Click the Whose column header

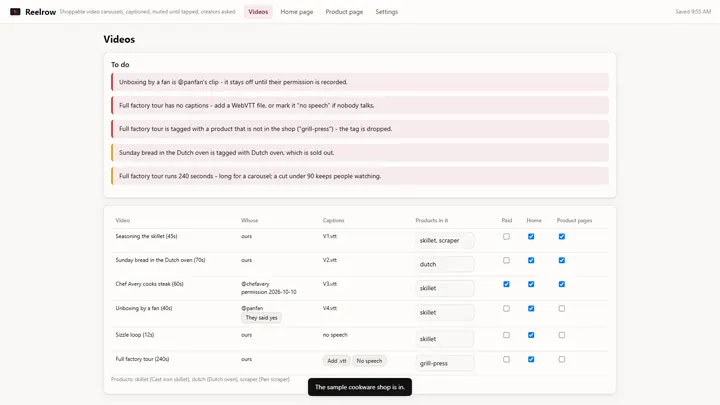tap(249, 220)
